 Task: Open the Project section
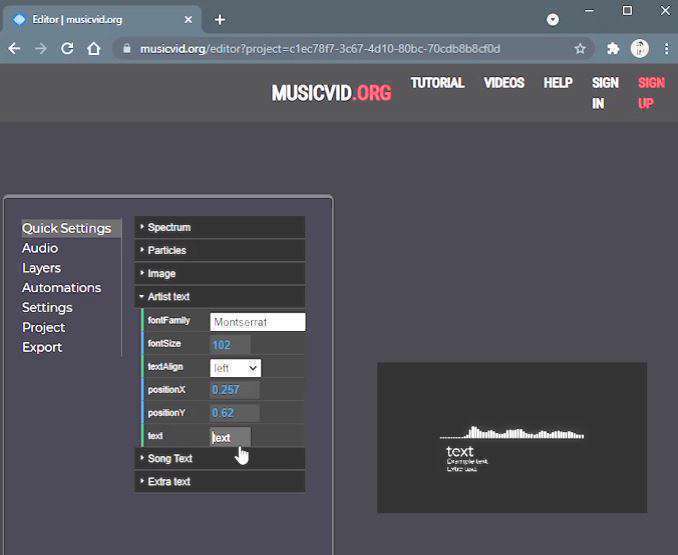click(43, 328)
